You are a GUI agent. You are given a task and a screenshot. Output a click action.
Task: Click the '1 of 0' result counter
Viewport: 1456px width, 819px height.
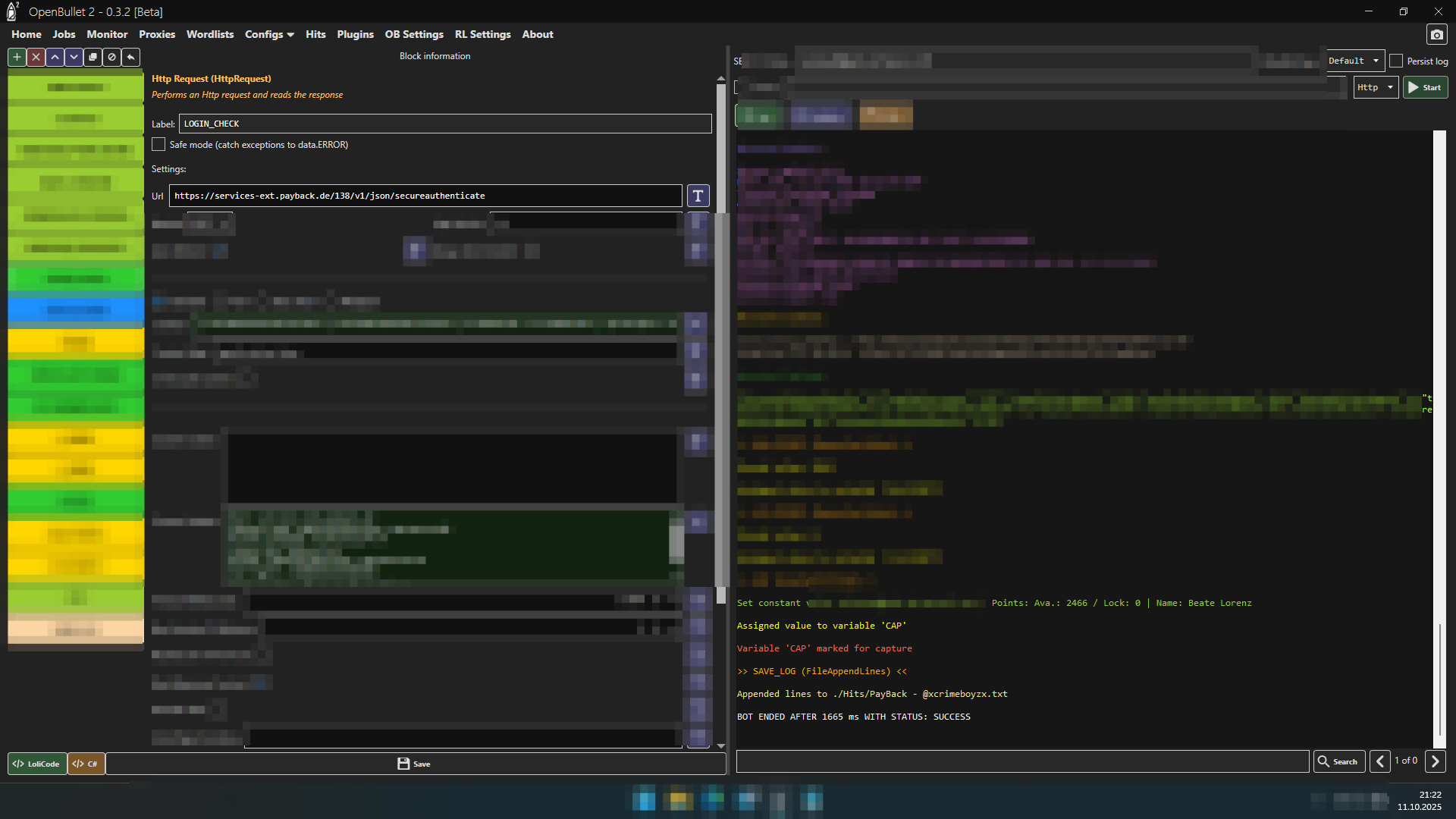[x=1406, y=761]
